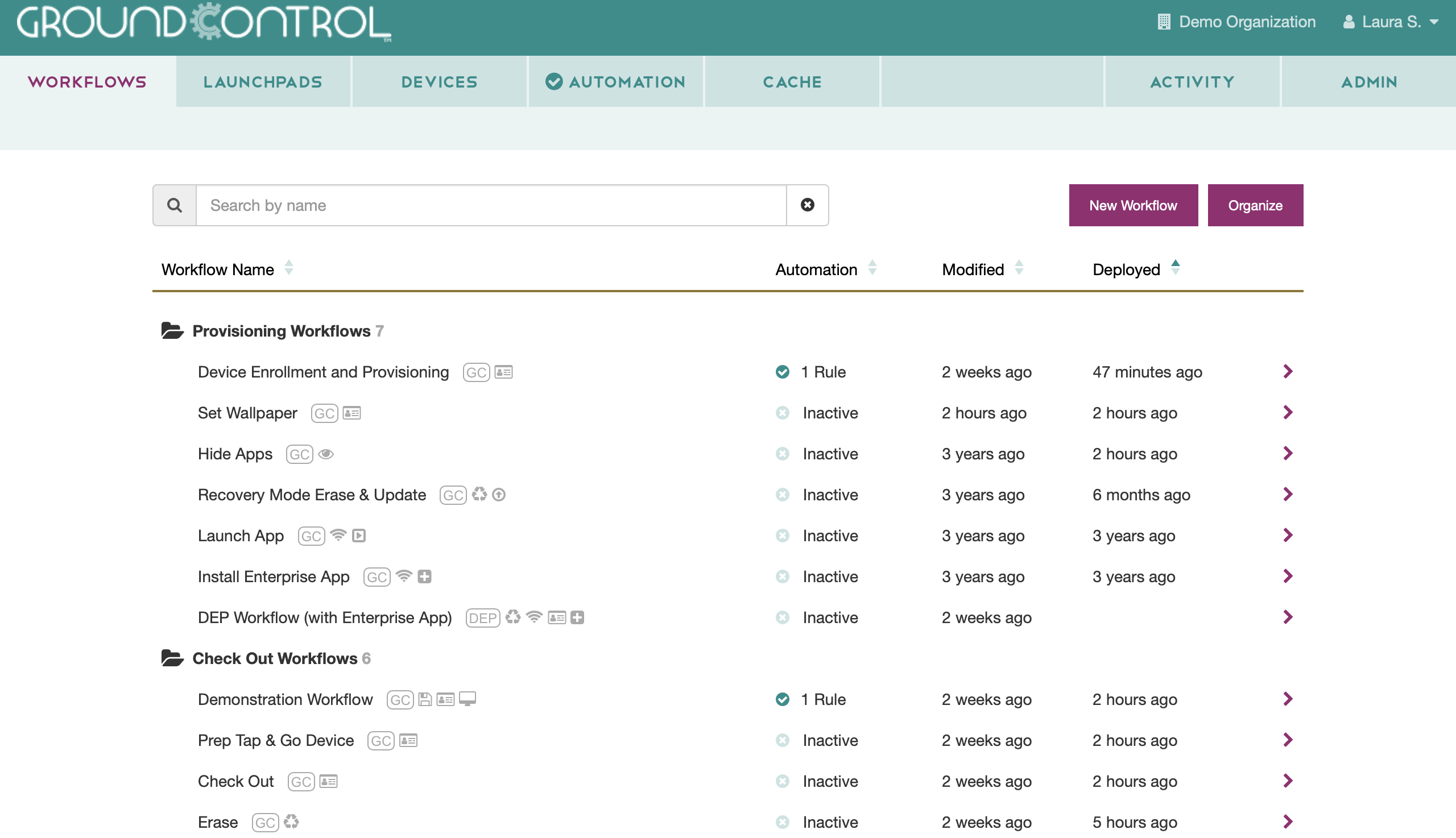Click the eye icon beside Hide Apps

click(x=326, y=454)
